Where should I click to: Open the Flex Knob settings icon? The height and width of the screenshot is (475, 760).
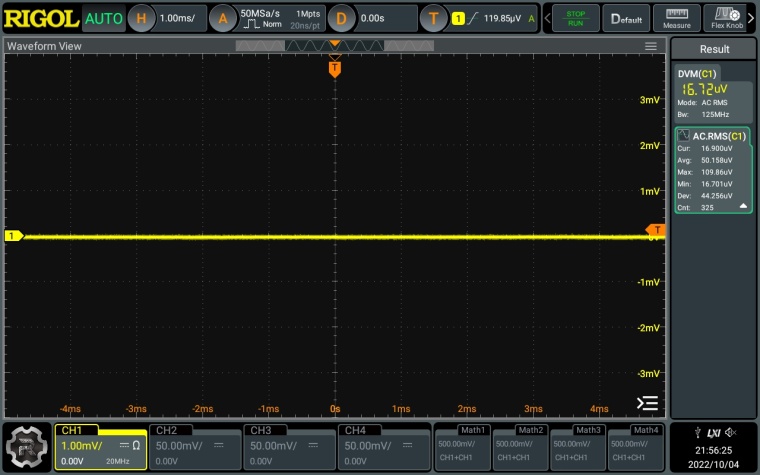pyautogui.click(x=727, y=18)
